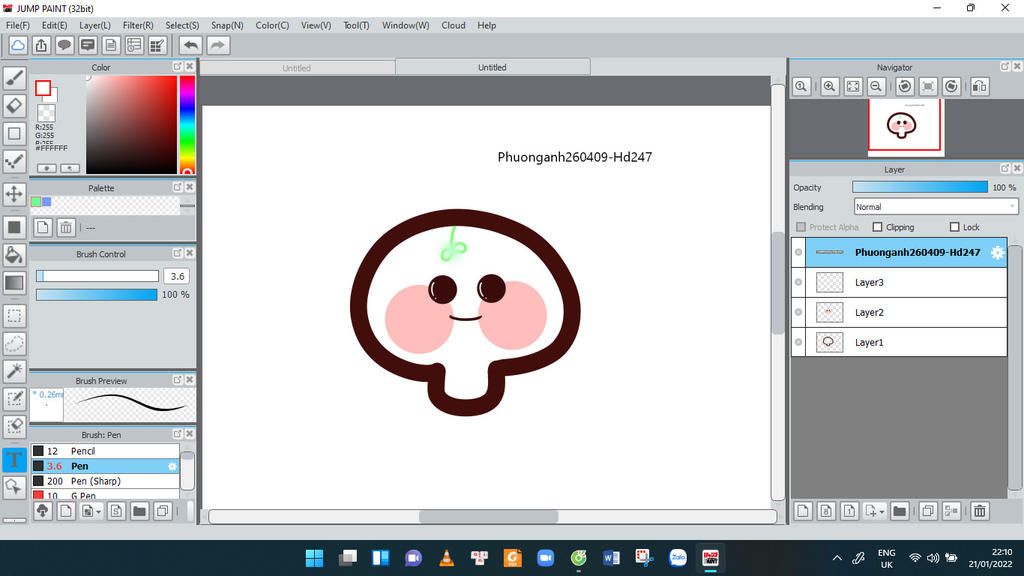This screenshot has width=1024, height=576.
Task: Activate the Text tool
Action: pyautogui.click(x=14, y=460)
